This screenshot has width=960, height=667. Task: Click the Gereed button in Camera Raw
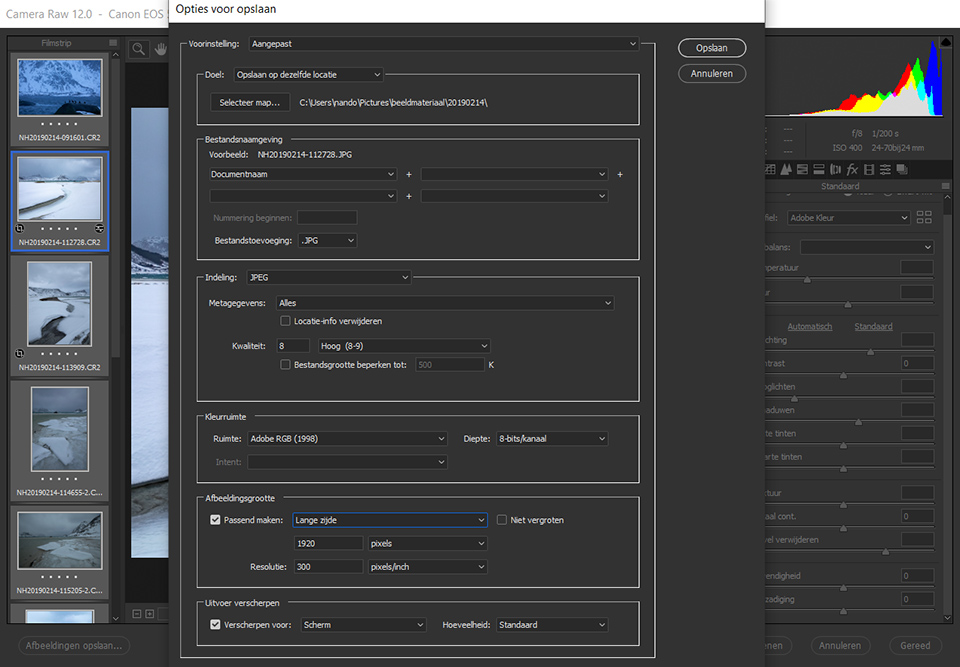915,645
